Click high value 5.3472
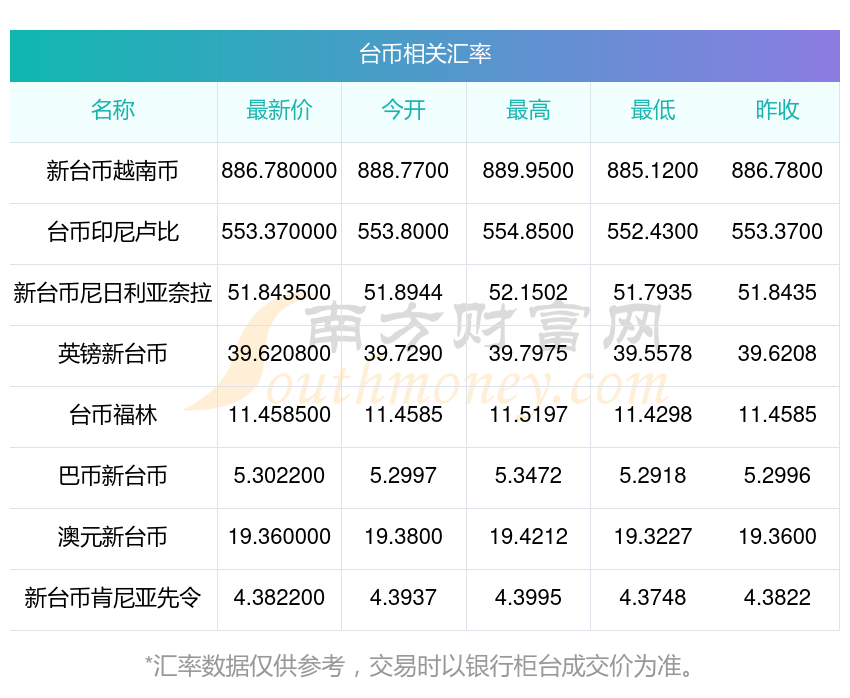Viewport: 850px width, 698px height. pyautogui.click(x=528, y=476)
